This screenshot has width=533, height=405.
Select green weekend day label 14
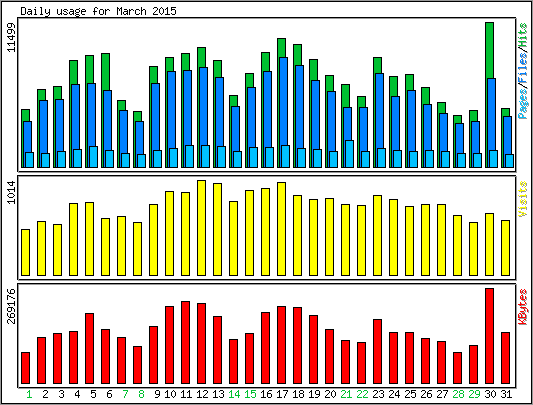[x=234, y=394]
